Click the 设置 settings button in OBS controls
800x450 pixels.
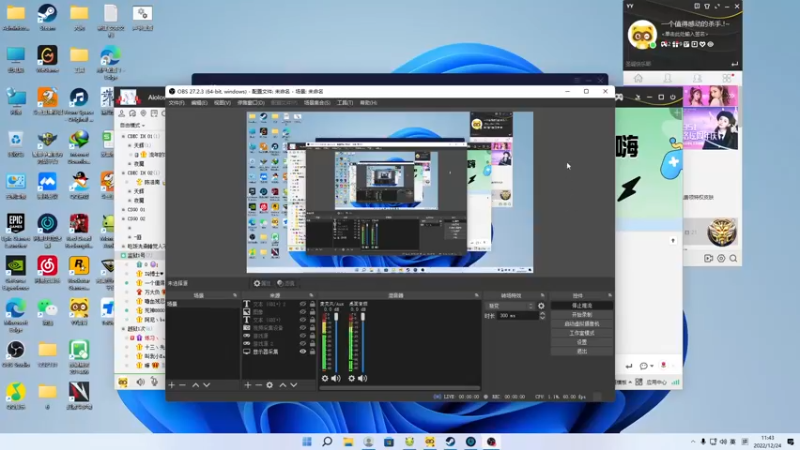point(582,342)
